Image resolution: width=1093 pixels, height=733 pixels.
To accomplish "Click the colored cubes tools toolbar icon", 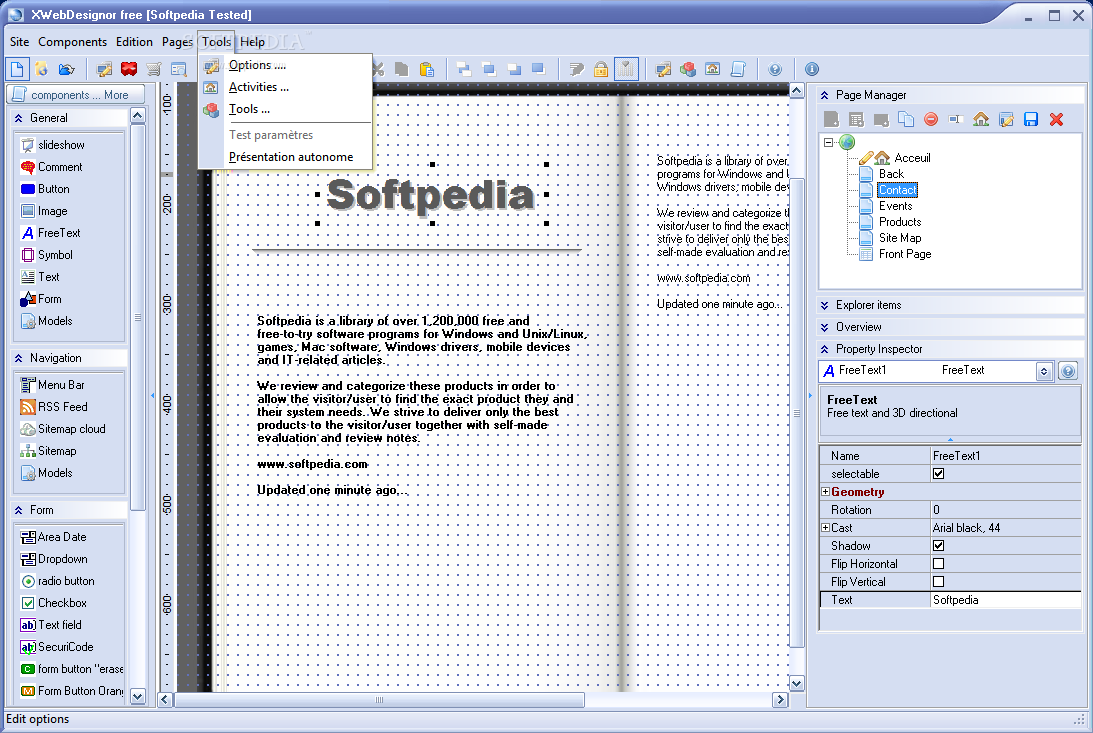I will [x=688, y=69].
